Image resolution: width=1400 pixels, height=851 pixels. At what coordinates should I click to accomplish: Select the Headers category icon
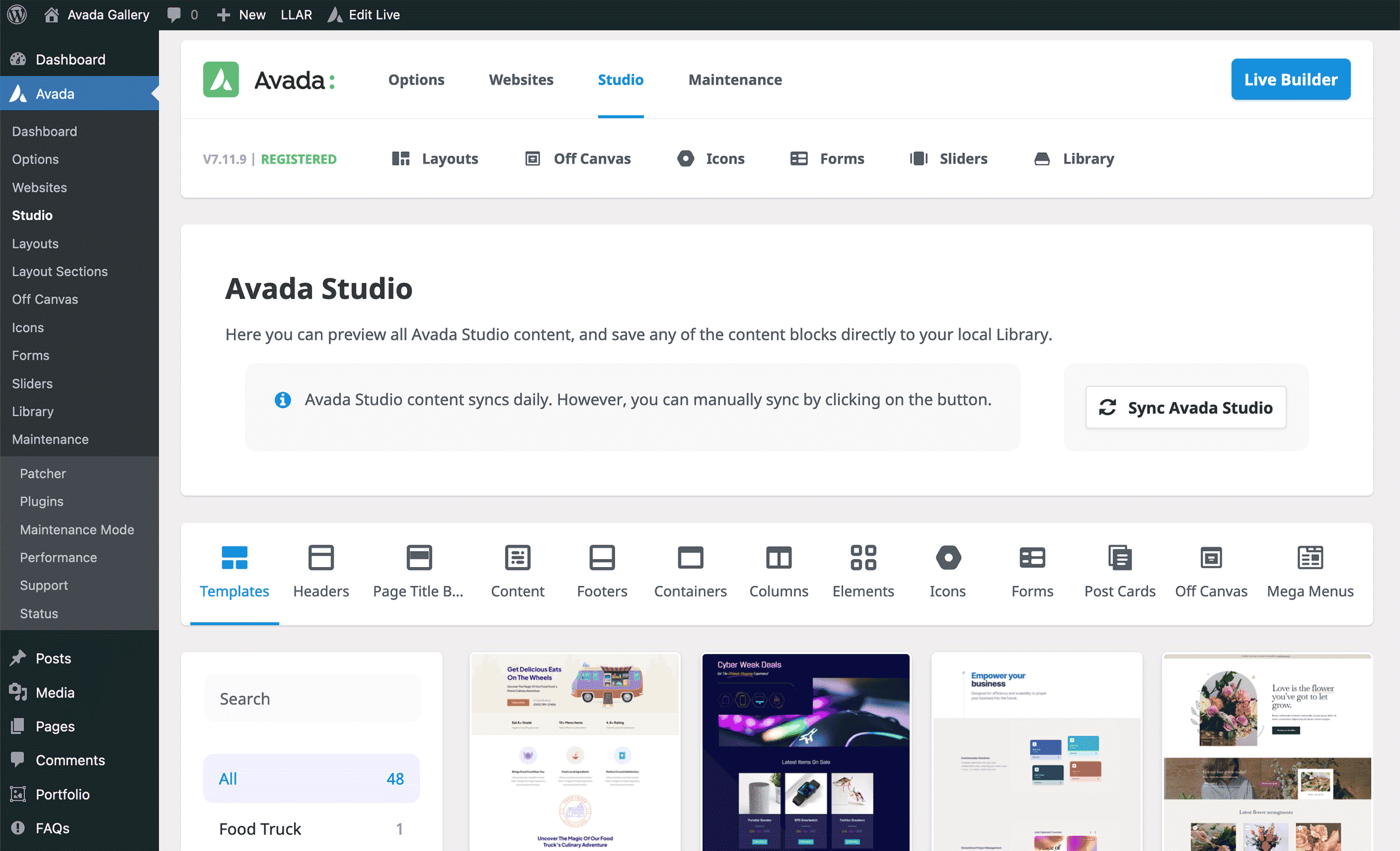pyautogui.click(x=321, y=557)
